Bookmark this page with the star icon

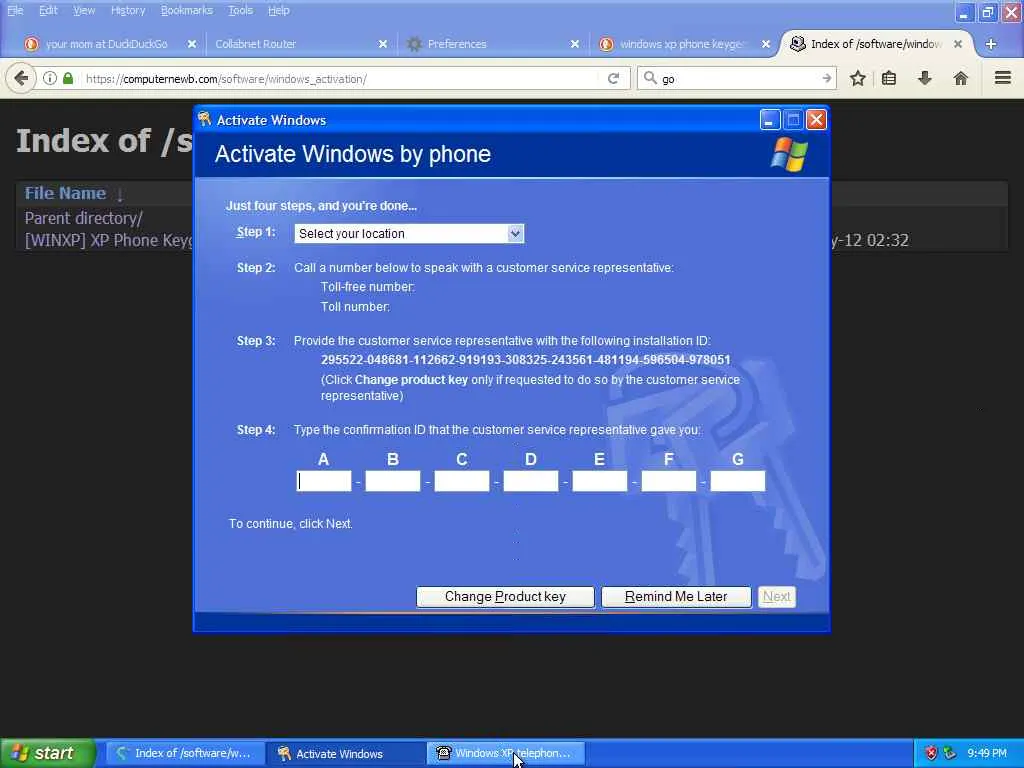click(857, 79)
